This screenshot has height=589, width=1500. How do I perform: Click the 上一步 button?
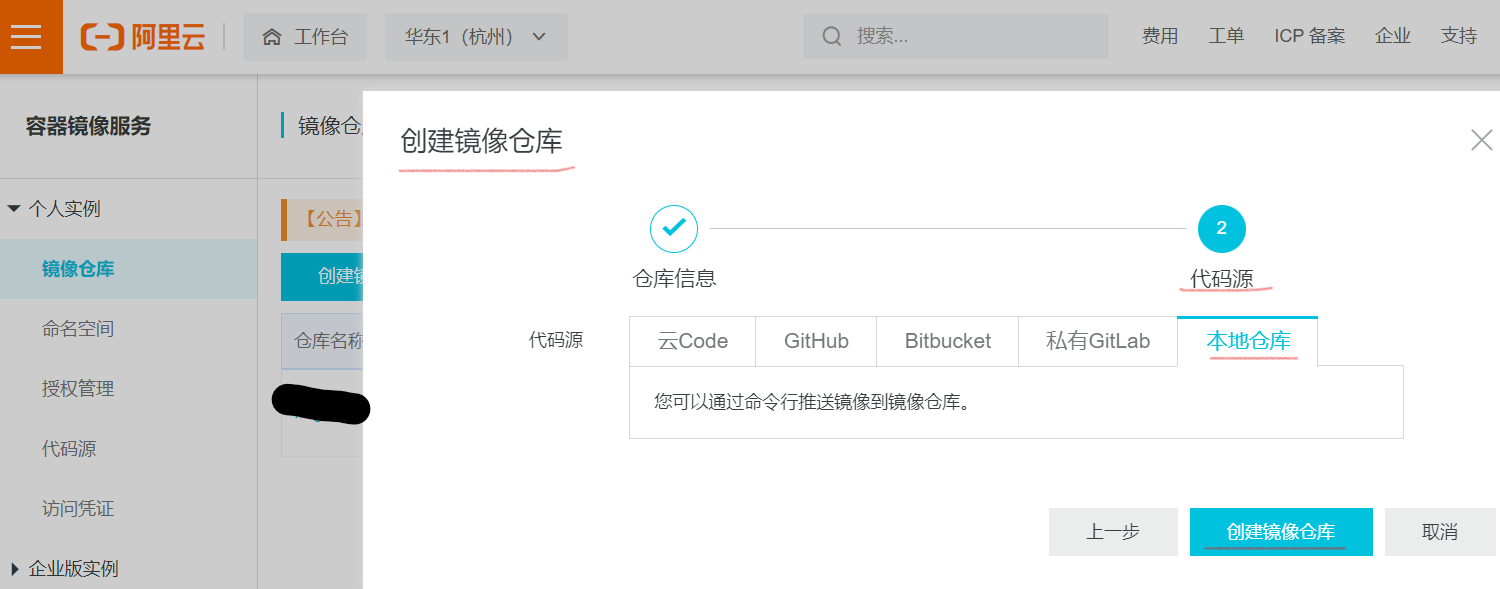(1113, 532)
